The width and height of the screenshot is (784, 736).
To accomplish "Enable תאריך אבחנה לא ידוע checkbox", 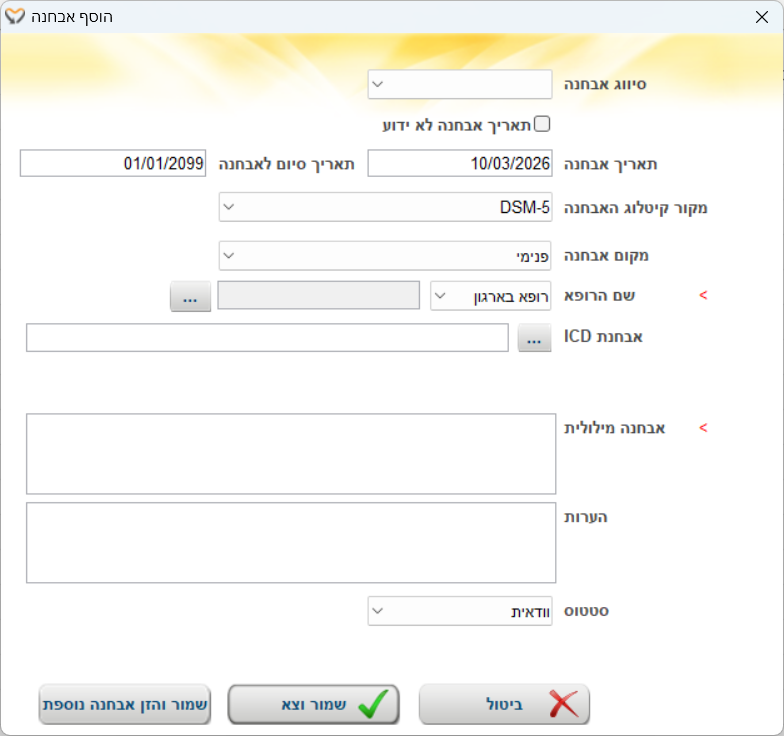I will coord(543,124).
